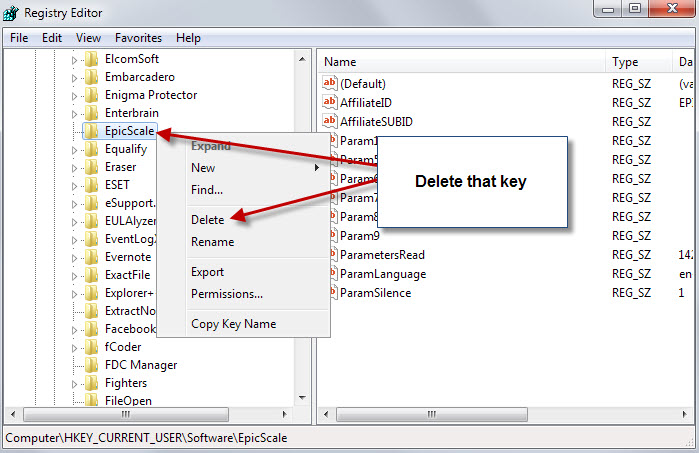Select the Fighters folder icon
This screenshot has height=453, width=699.
[x=92, y=383]
